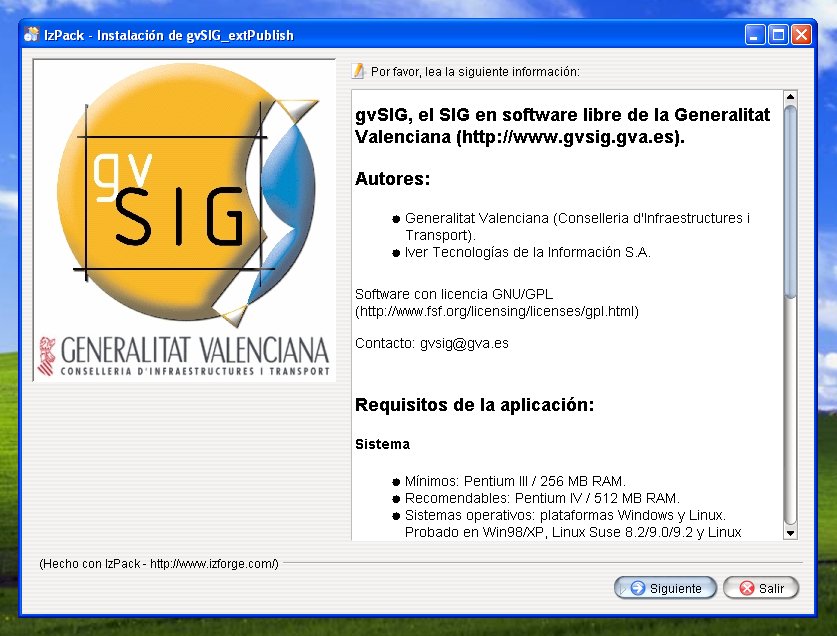Maximize the IzPack installer window

point(778,35)
